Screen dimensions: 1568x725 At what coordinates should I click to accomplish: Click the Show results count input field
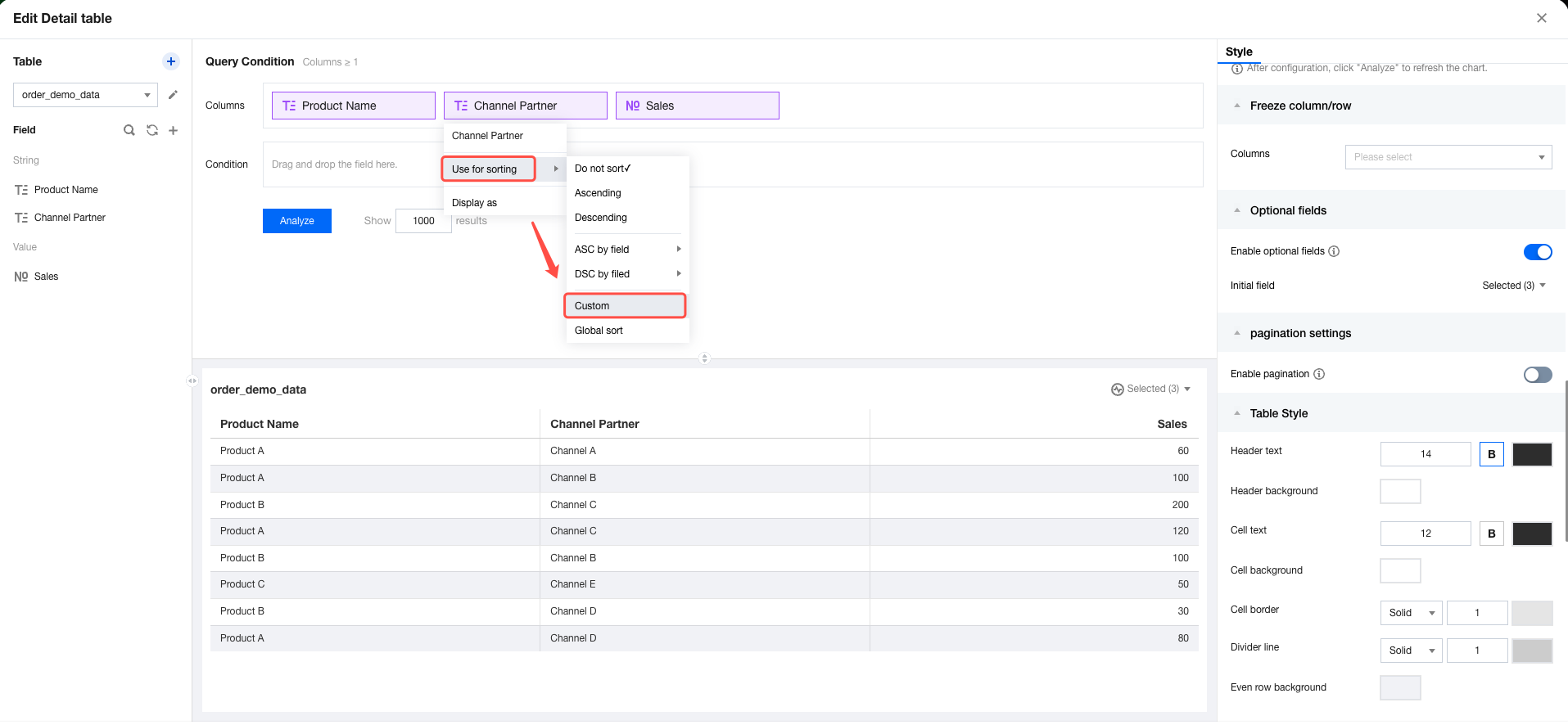click(x=423, y=221)
